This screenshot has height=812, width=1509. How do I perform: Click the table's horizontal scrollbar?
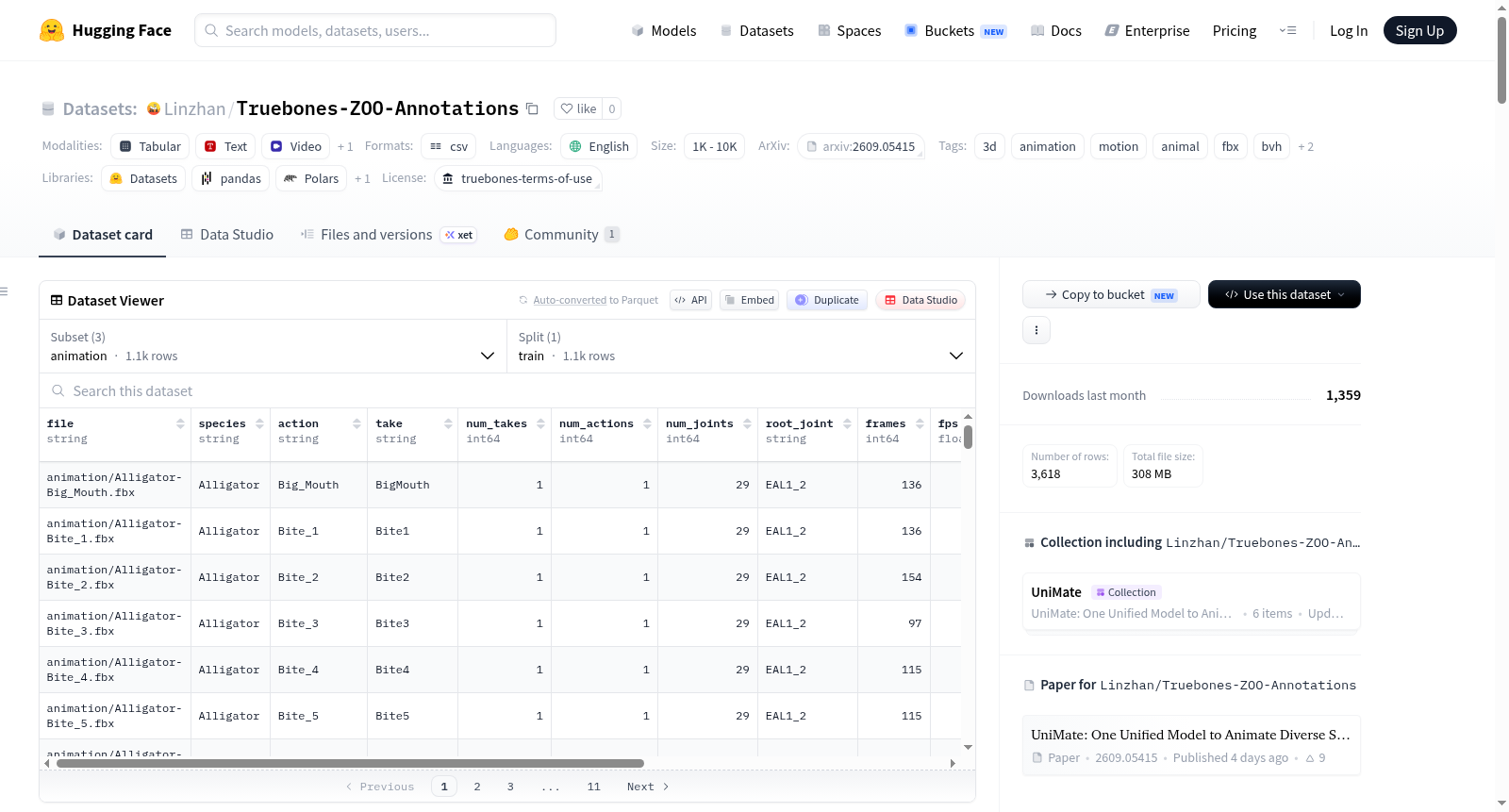tap(350, 763)
